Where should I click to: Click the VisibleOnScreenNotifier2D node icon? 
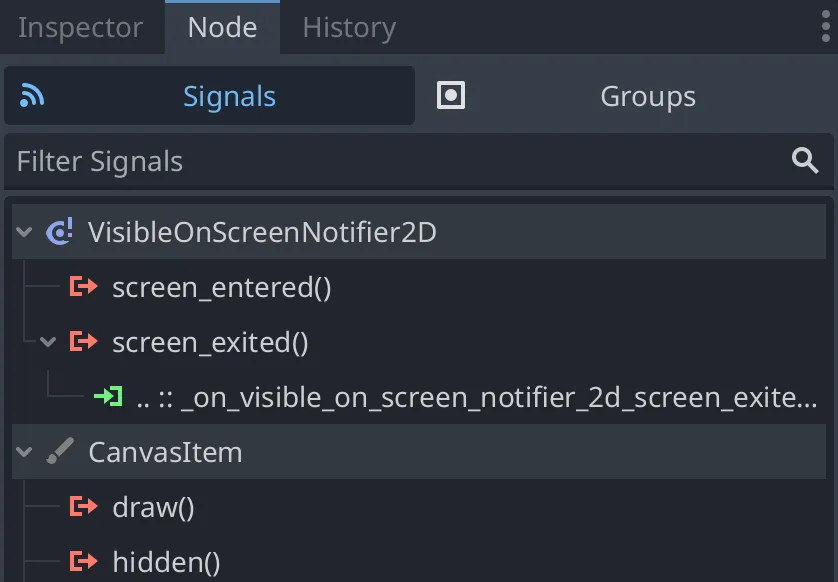coord(60,233)
